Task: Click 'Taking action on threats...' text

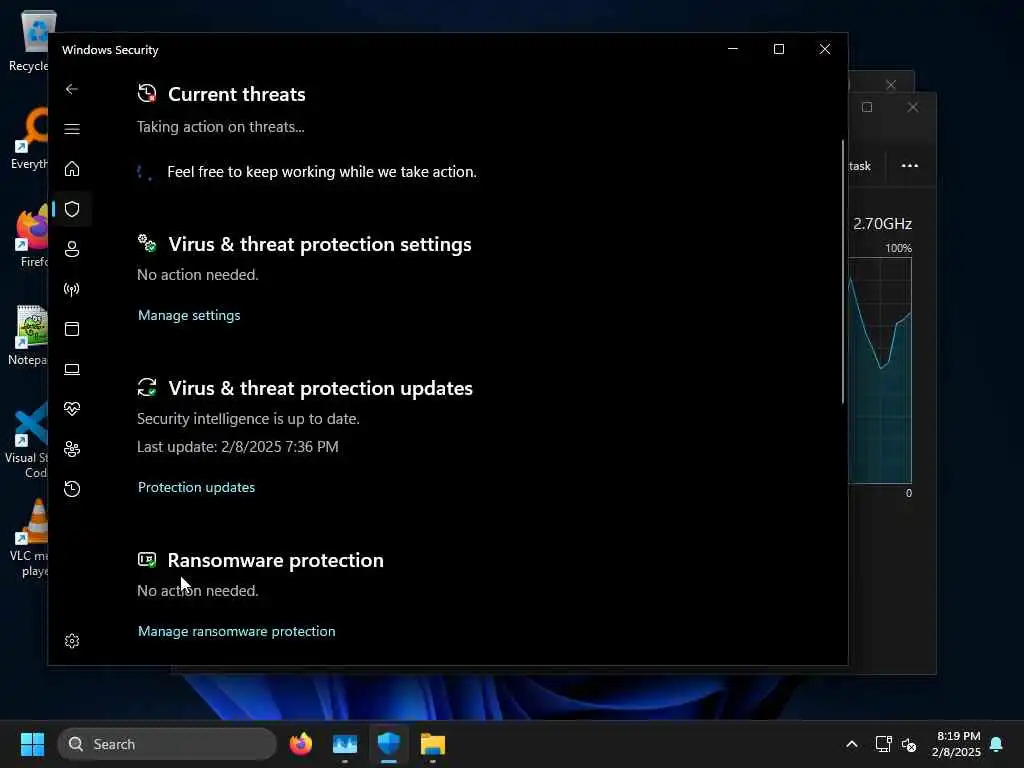Action: tap(221, 127)
